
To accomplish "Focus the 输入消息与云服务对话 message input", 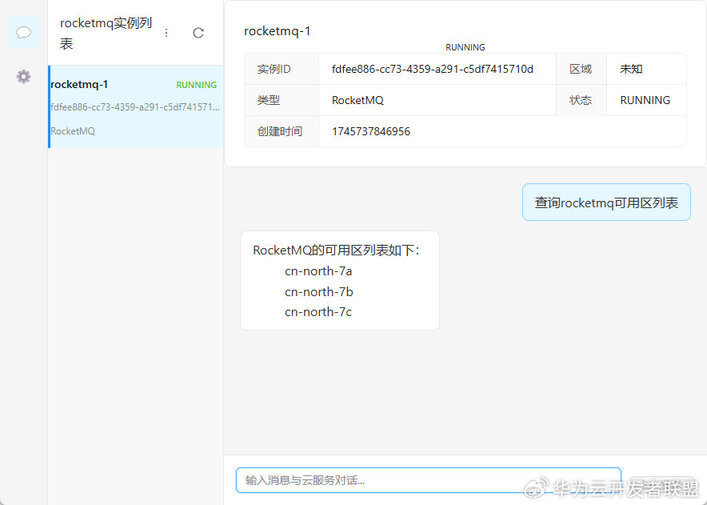I will click(x=428, y=480).
